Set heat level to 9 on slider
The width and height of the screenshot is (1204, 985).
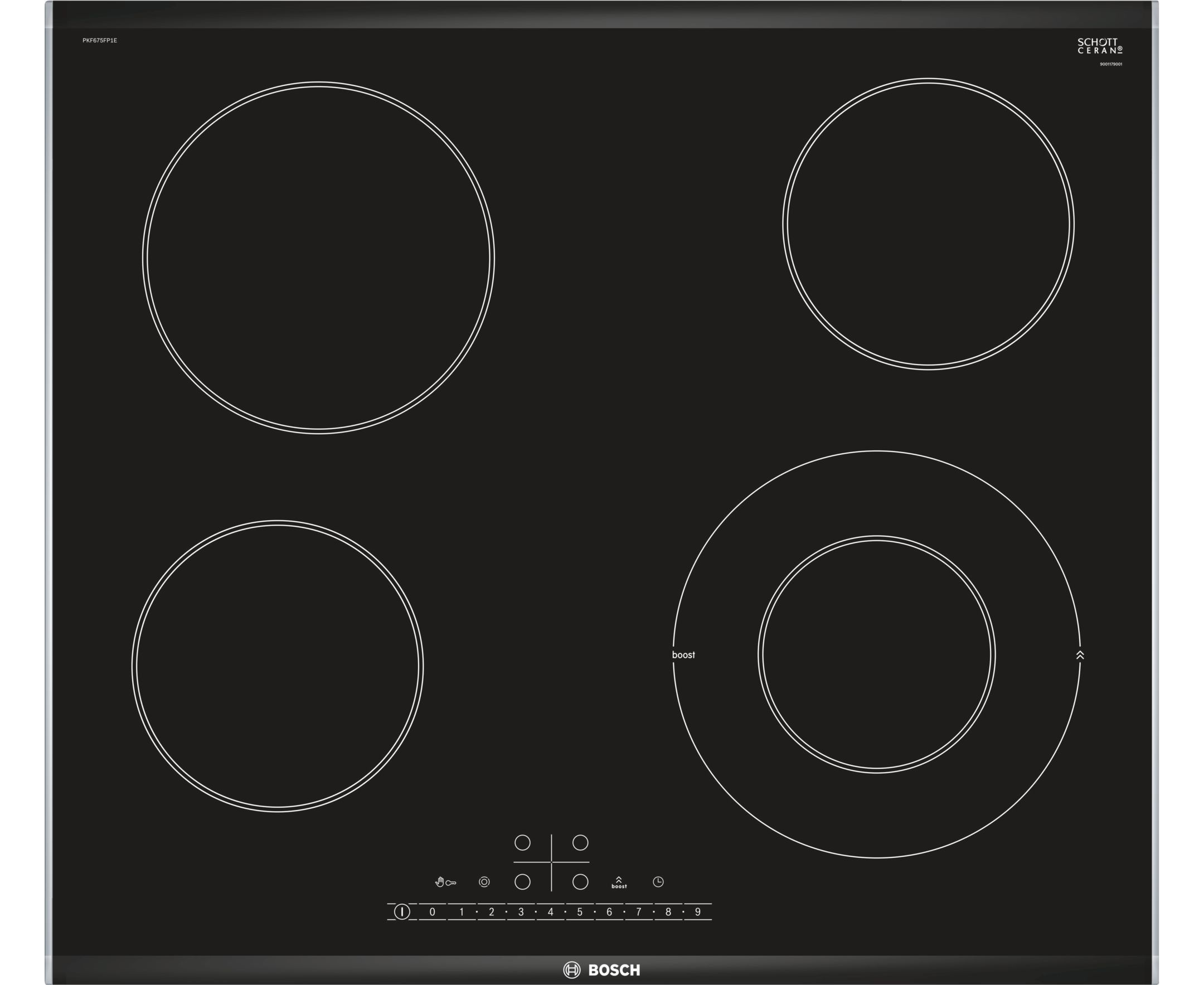tap(697, 912)
